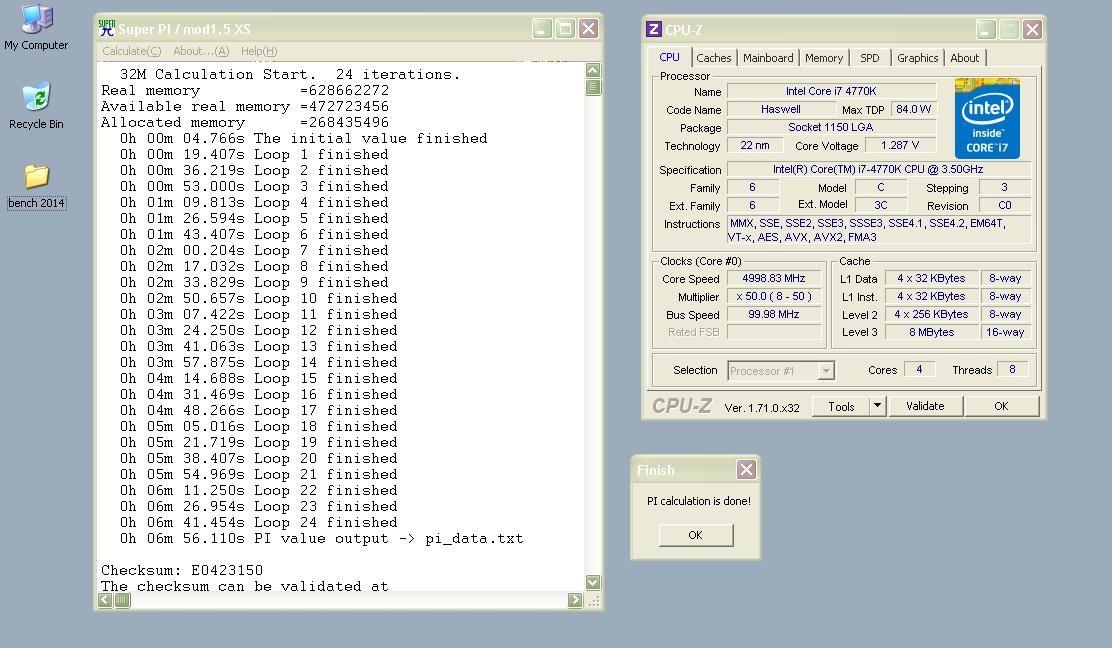Click the Loop 24 finished line
1112x648 pixels.
[258, 523]
